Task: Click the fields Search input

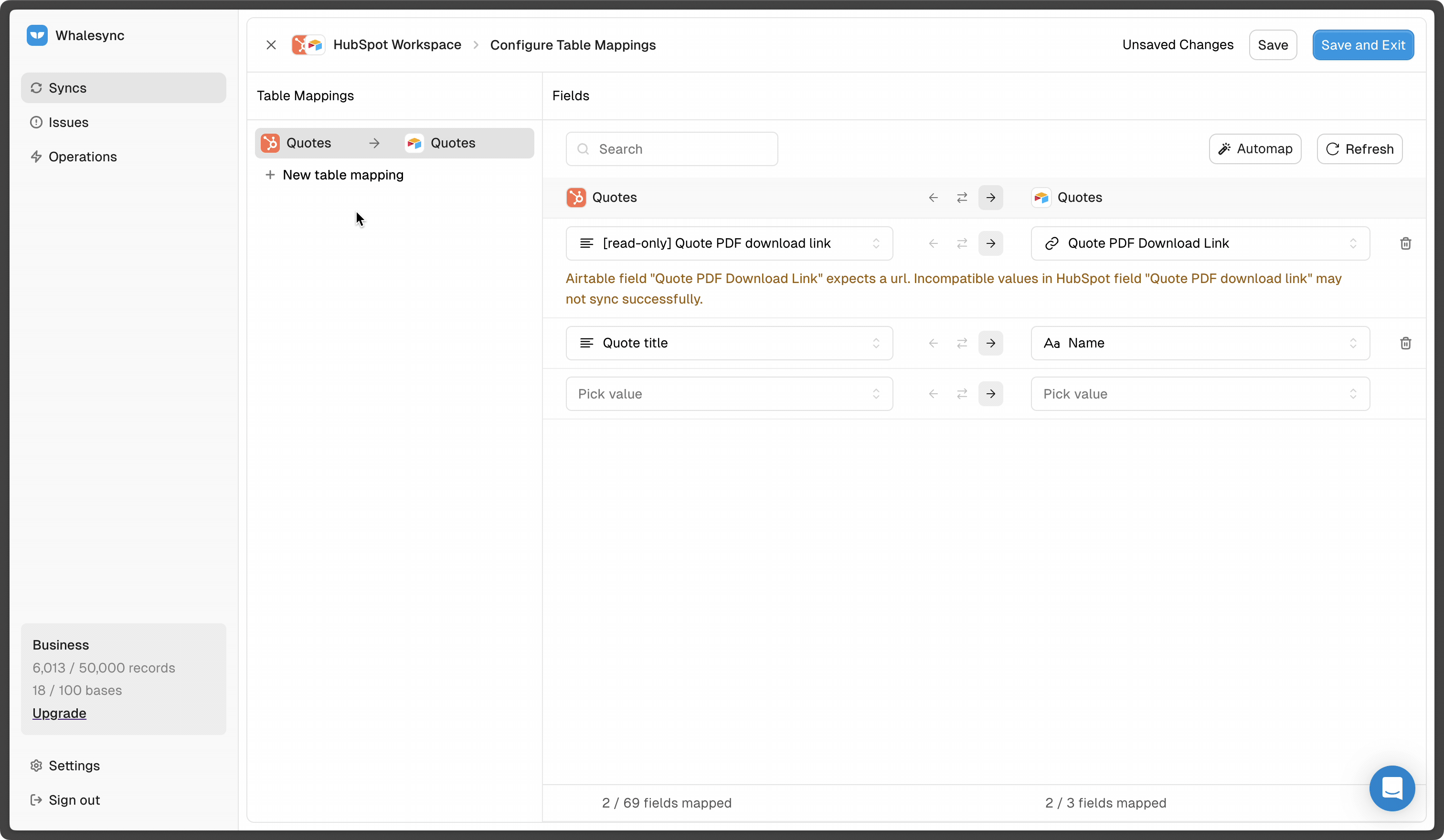Action: tap(671, 149)
